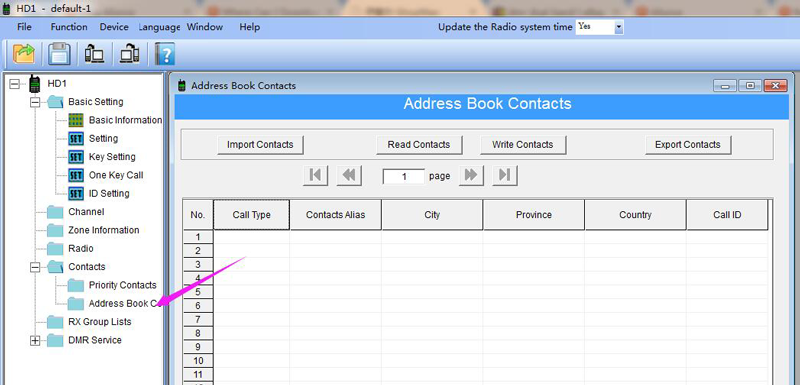Open the Window menu

pyautogui.click(x=205, y=27)
